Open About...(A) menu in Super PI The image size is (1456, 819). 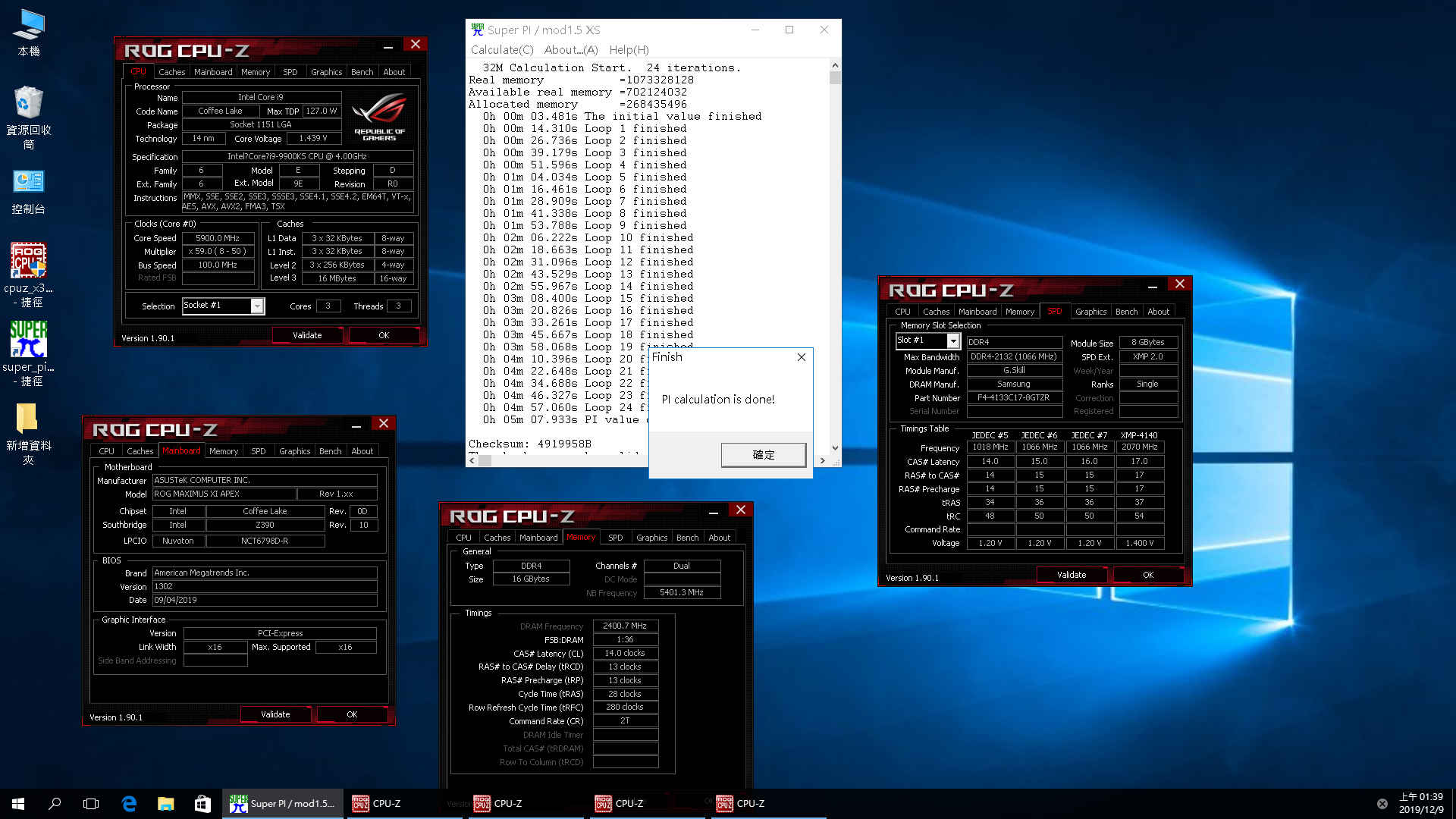click(x=571, y=50)
